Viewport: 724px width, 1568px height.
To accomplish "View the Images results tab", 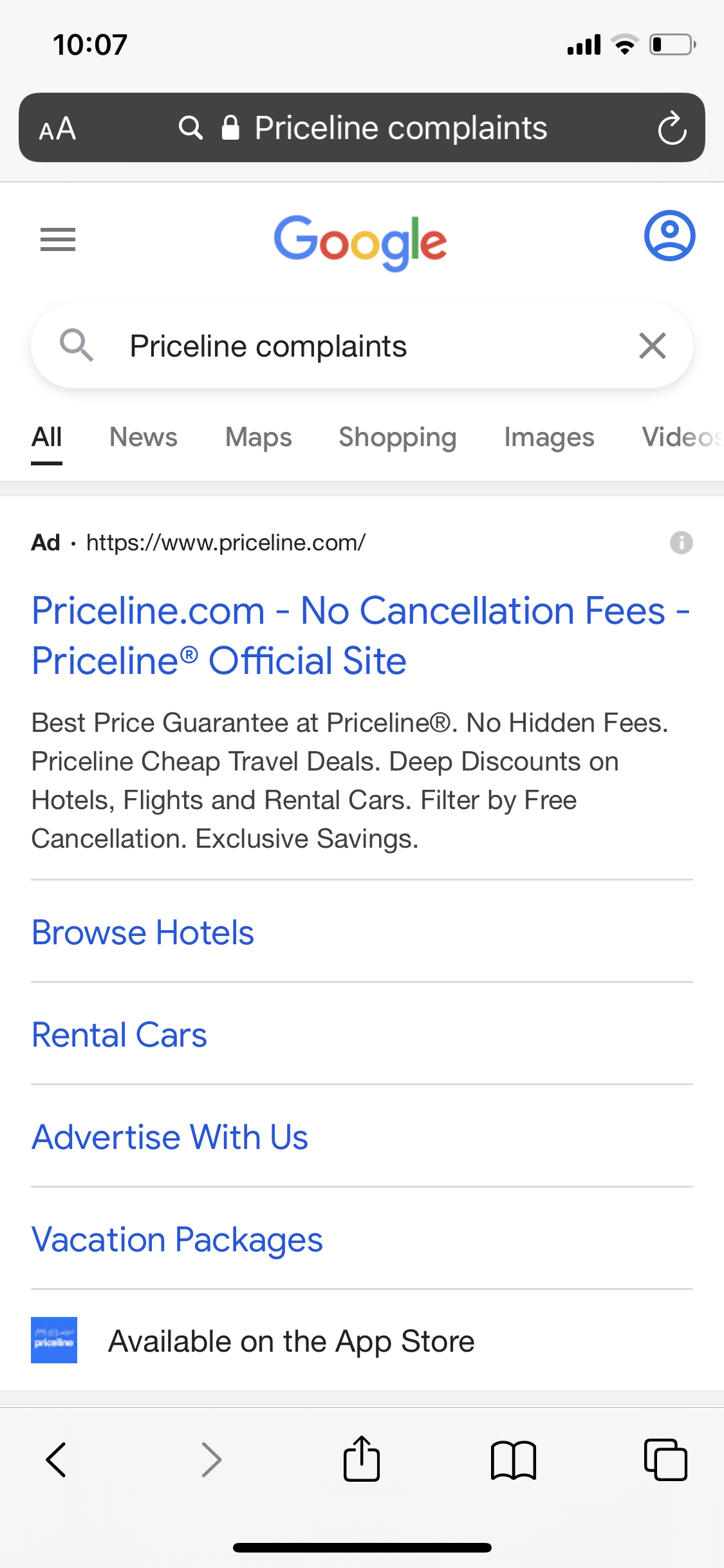I will (549, 438).
